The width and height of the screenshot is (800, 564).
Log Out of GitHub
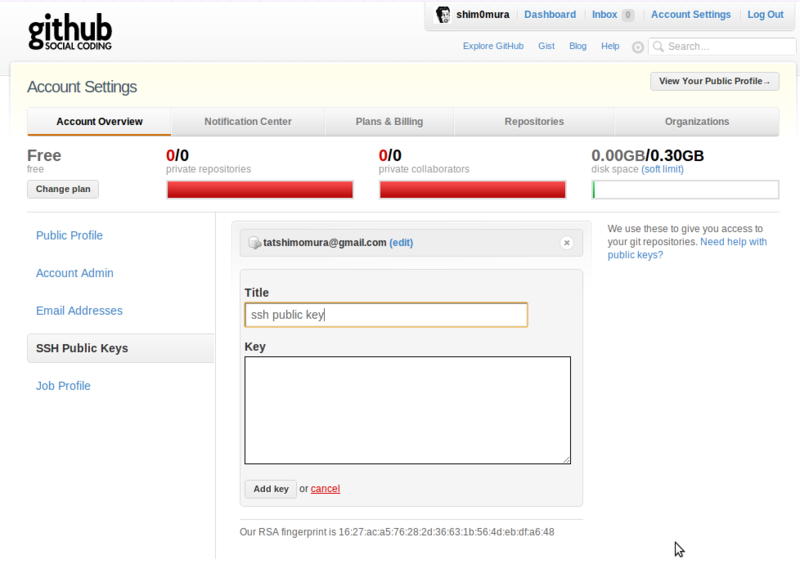click(x=765, y=15)
